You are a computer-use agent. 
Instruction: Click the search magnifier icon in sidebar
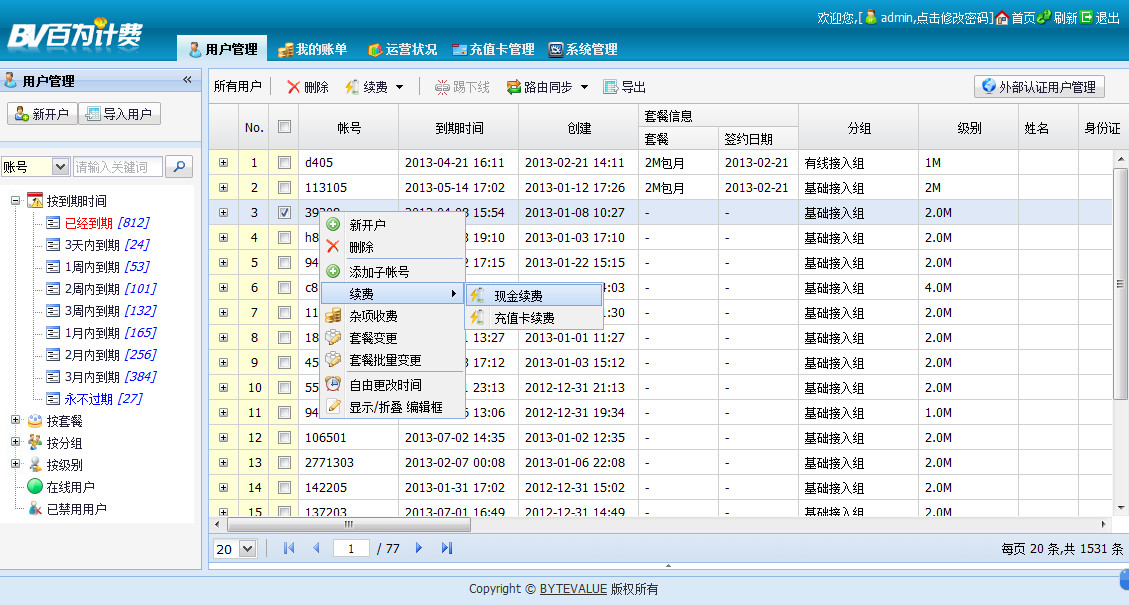[179, 166]
